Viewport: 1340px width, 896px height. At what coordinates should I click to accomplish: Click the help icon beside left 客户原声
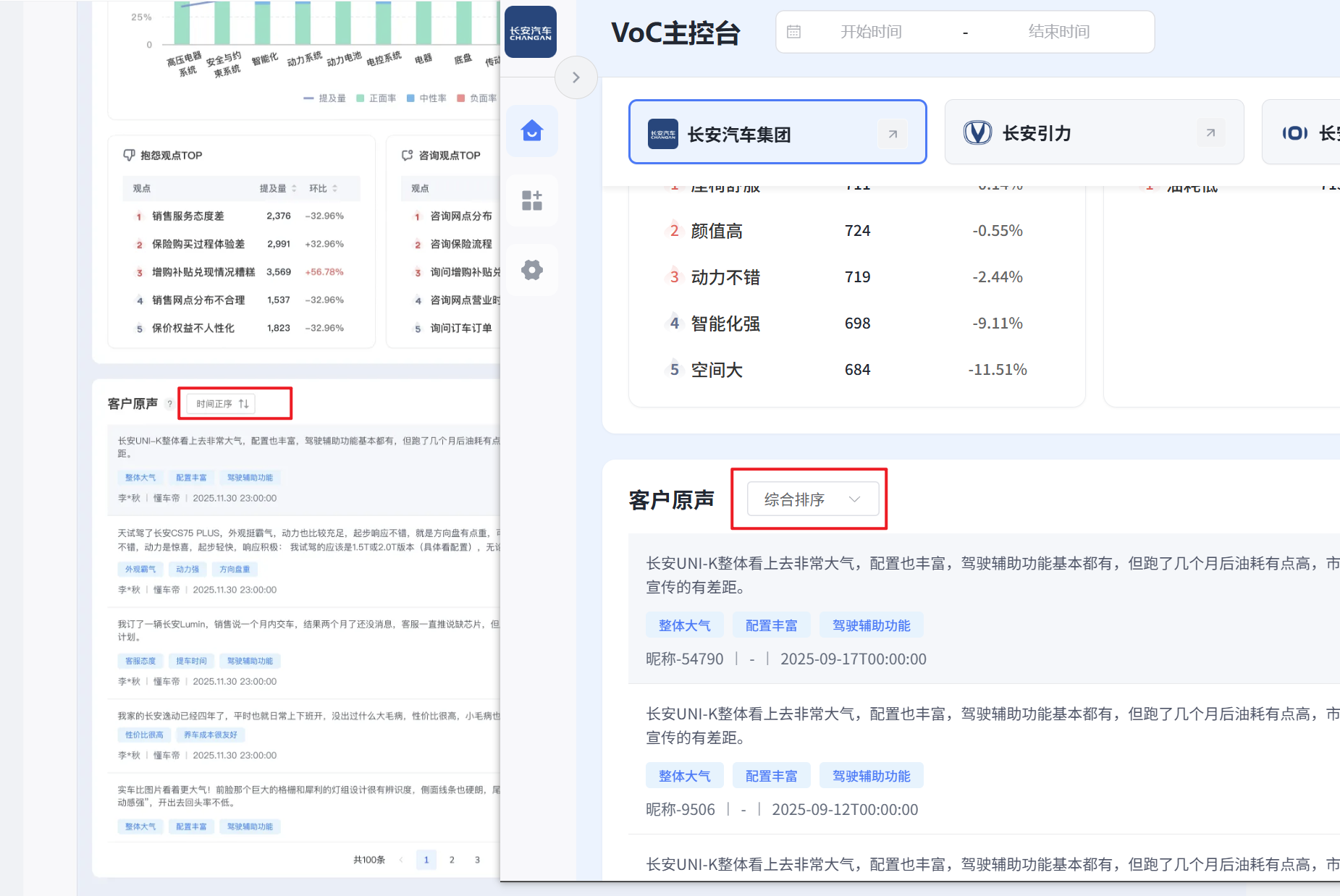pos(169,404)
